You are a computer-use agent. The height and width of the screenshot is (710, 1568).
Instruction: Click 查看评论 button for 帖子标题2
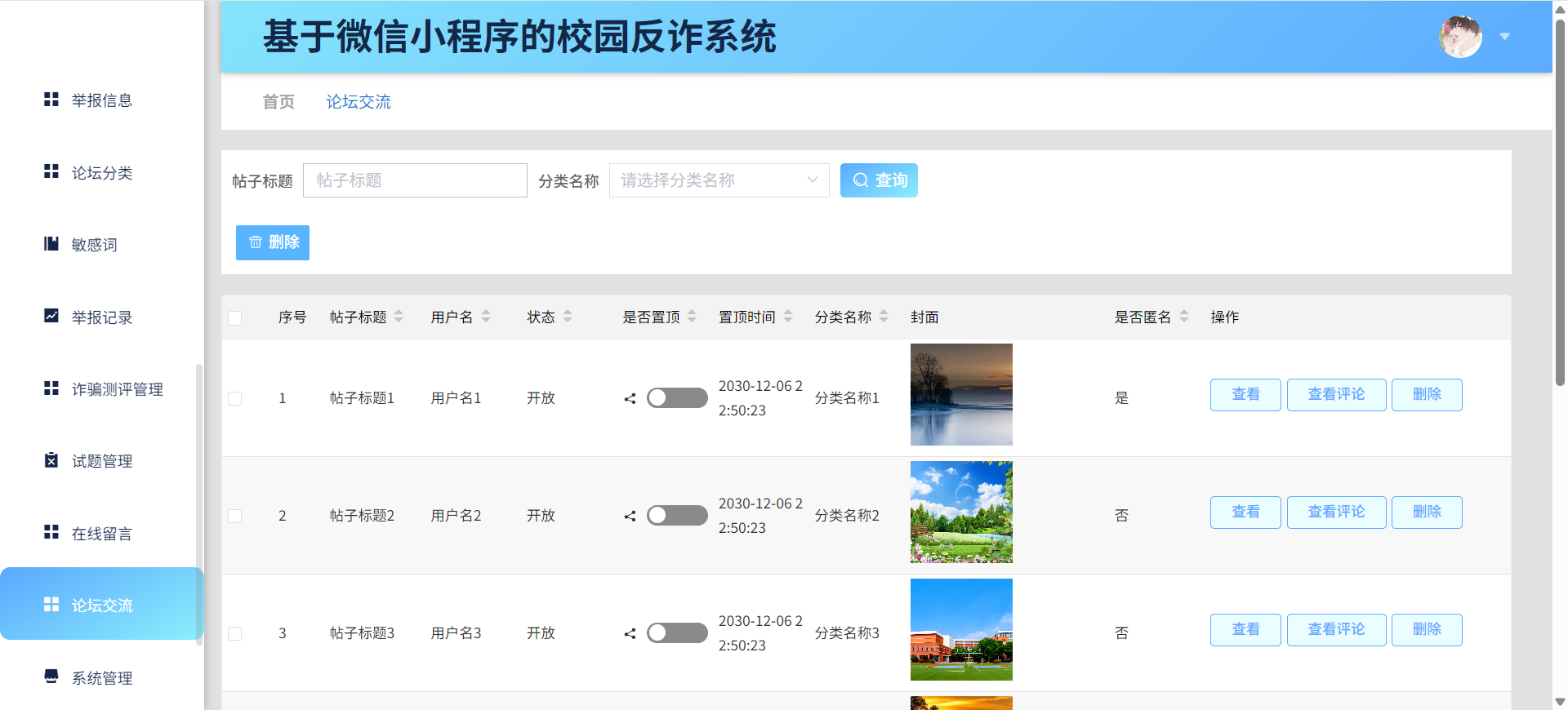1336,513
